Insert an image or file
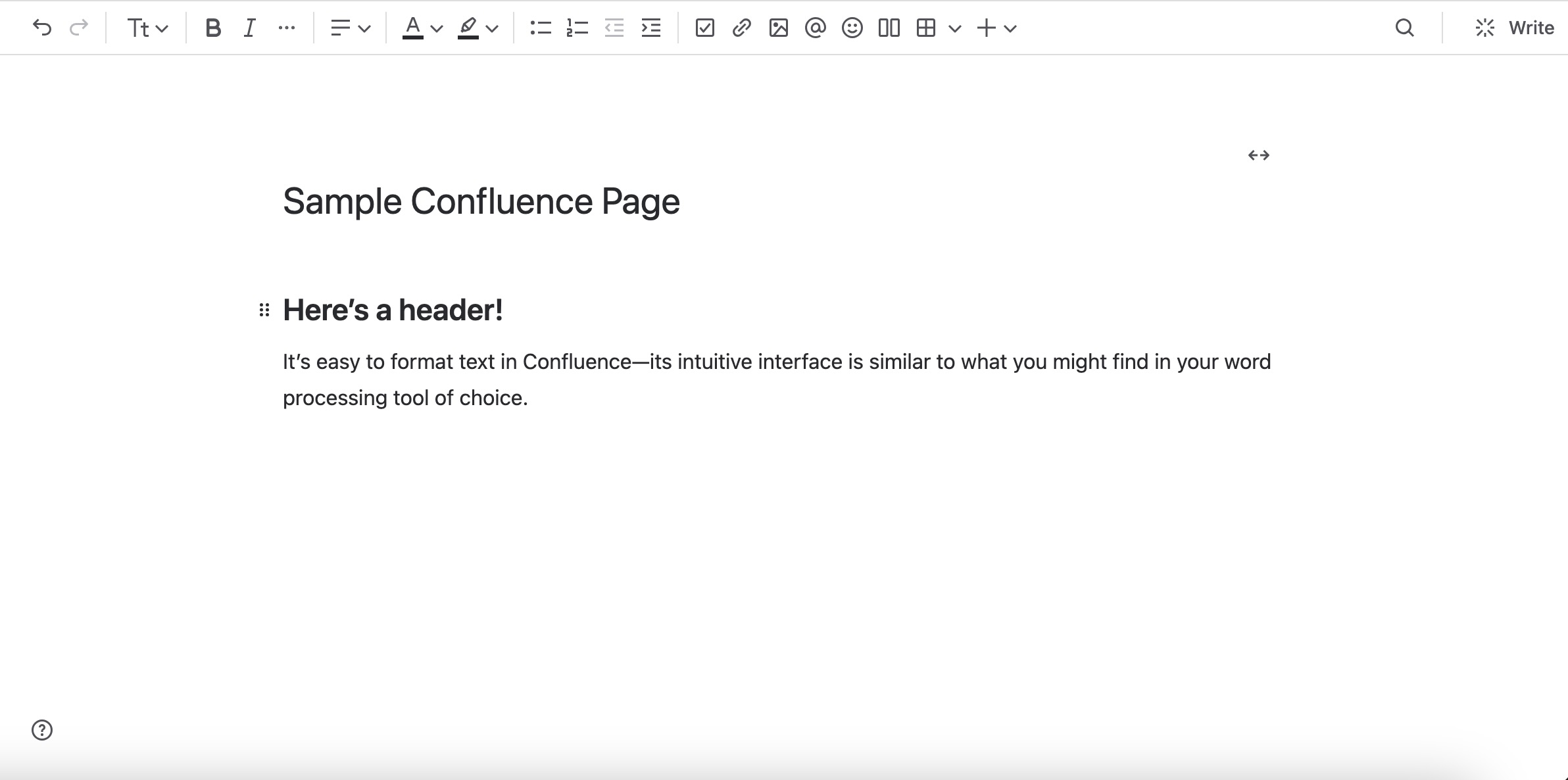The height and width of the screenshot is (780, 1568). [779, 28]
